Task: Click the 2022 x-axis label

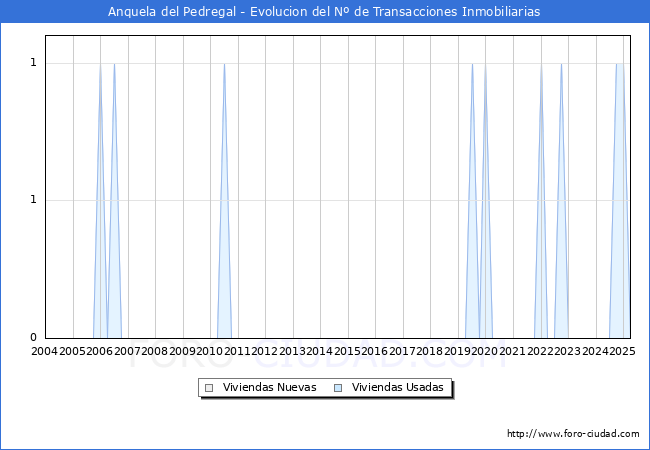Action: pos(540,351)
